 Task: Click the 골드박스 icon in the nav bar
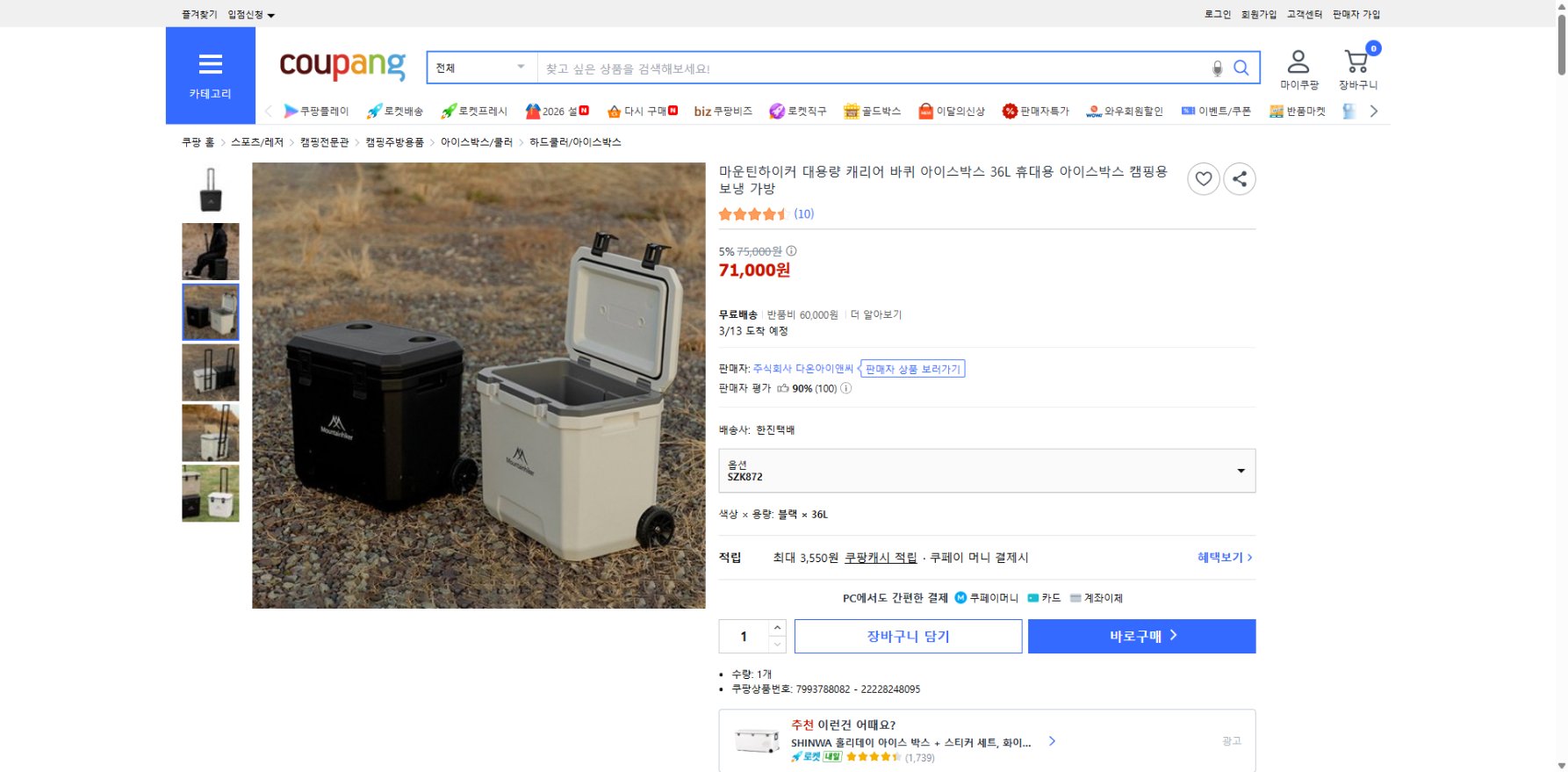850,111
